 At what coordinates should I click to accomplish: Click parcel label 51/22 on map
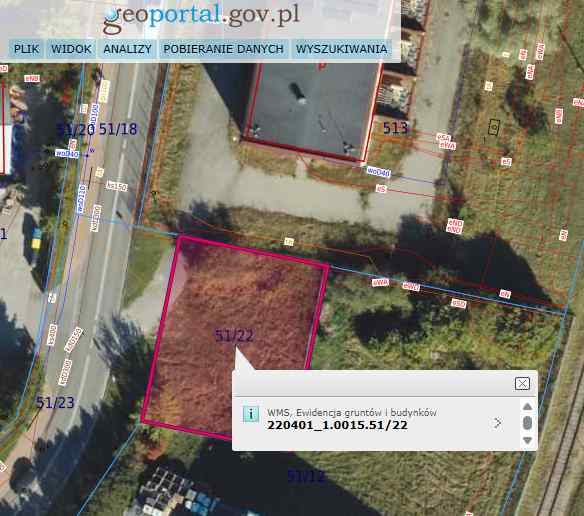pyautogui.click(x=235, y=336)
